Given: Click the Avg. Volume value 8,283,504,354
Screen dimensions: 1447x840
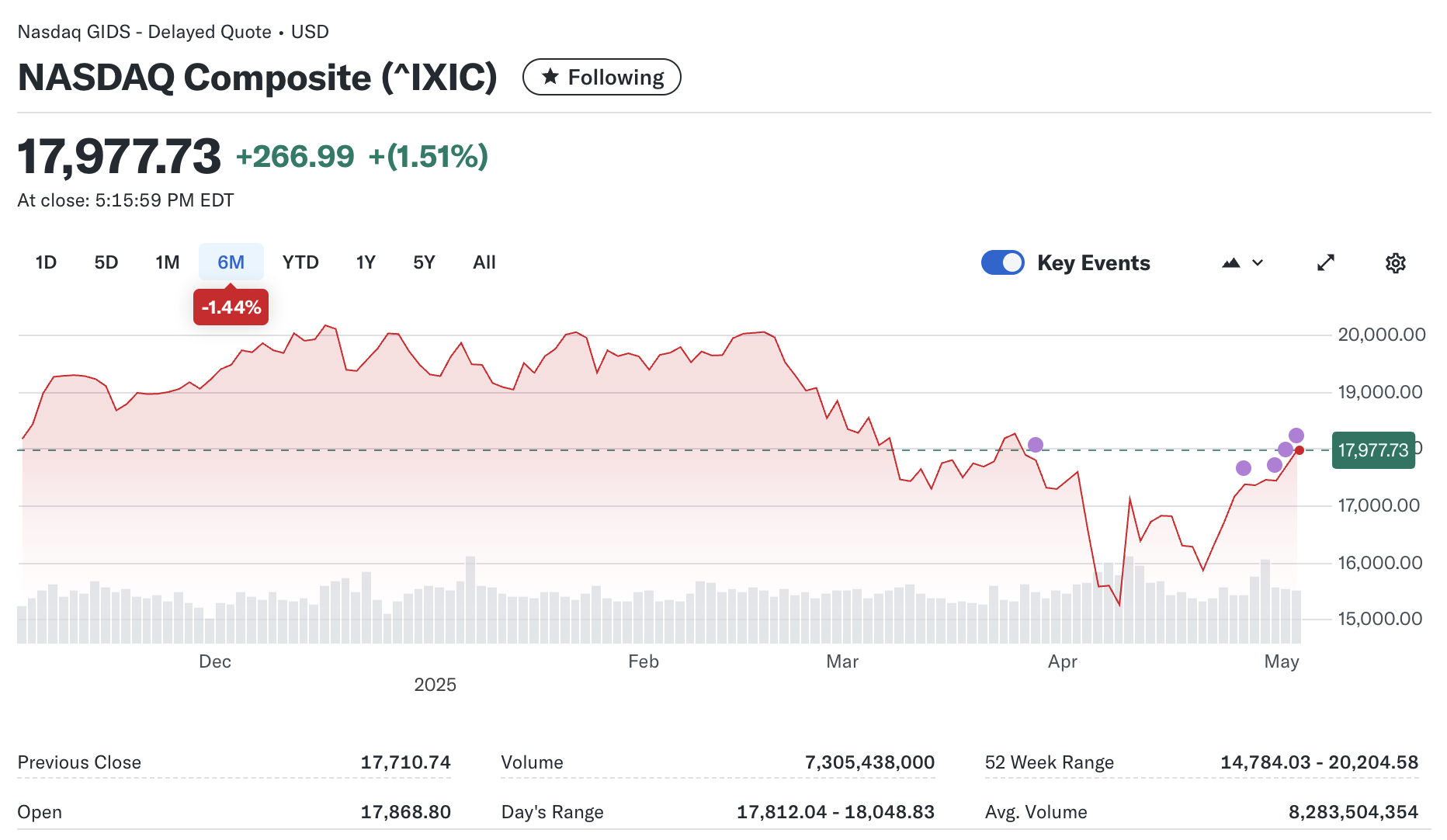Looking at the screenshot, I should 1353,812.
